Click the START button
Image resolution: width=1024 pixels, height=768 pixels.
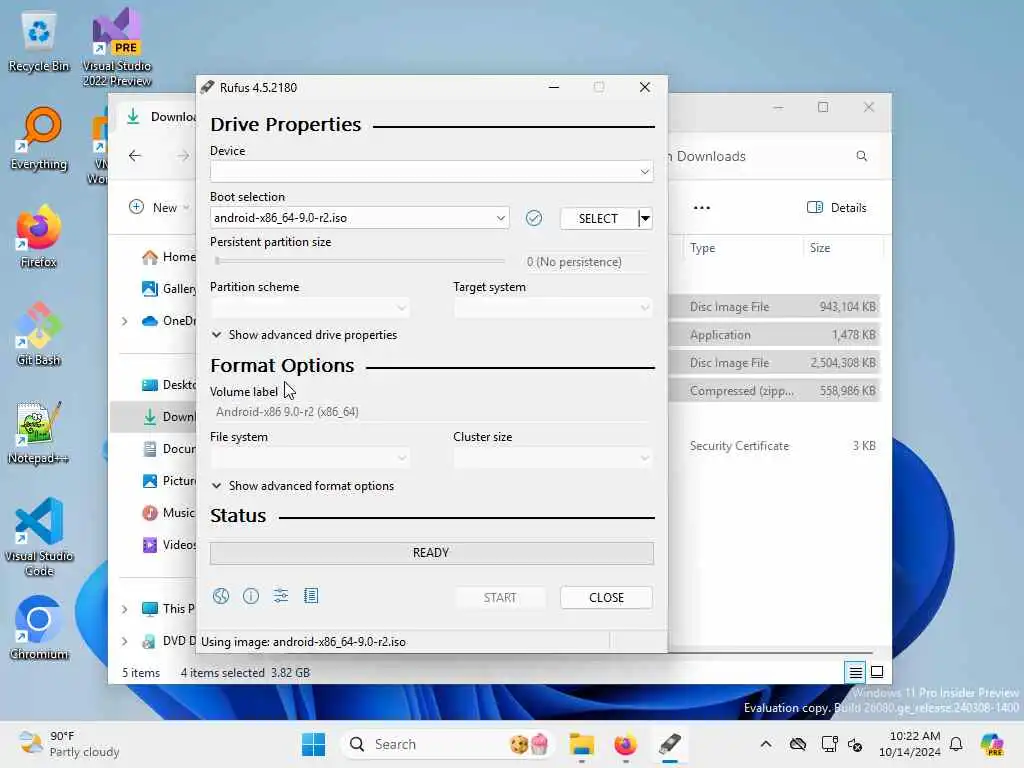[500, 598]
